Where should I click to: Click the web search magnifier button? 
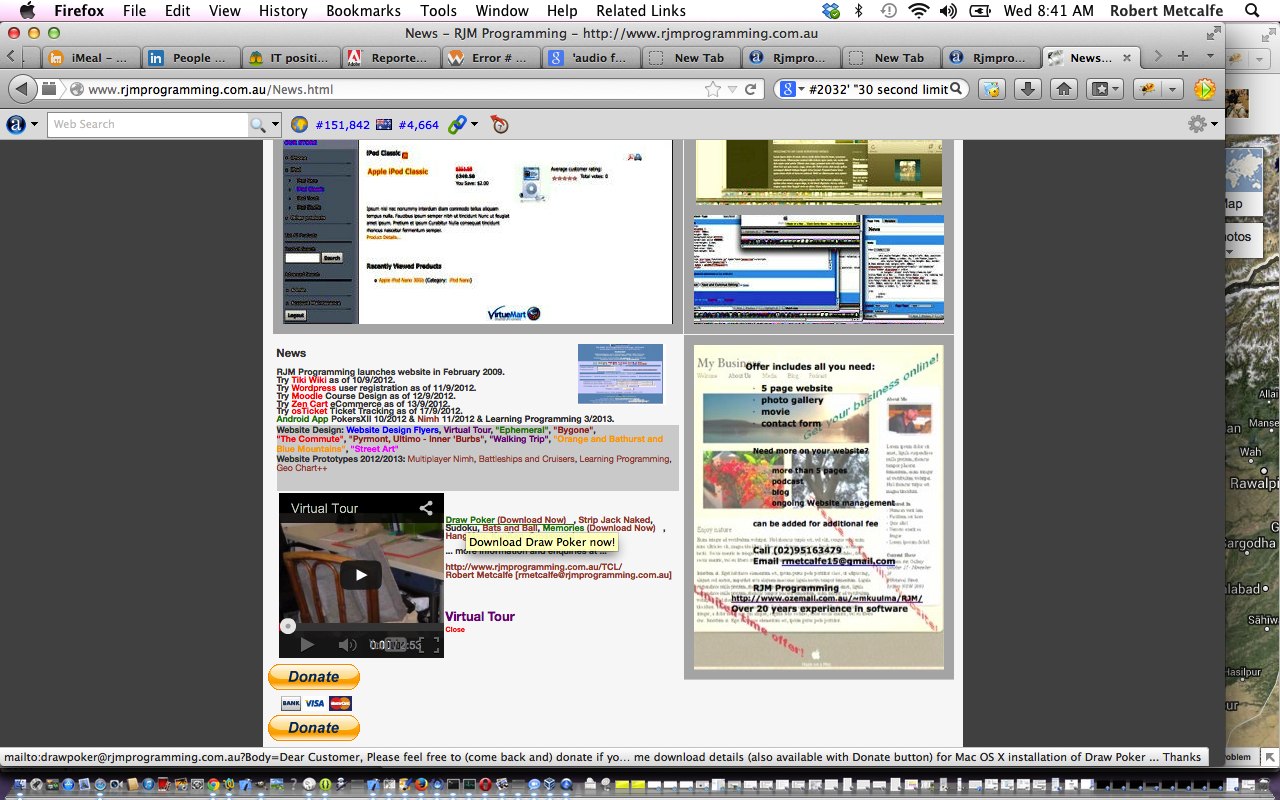coord(257,125)
